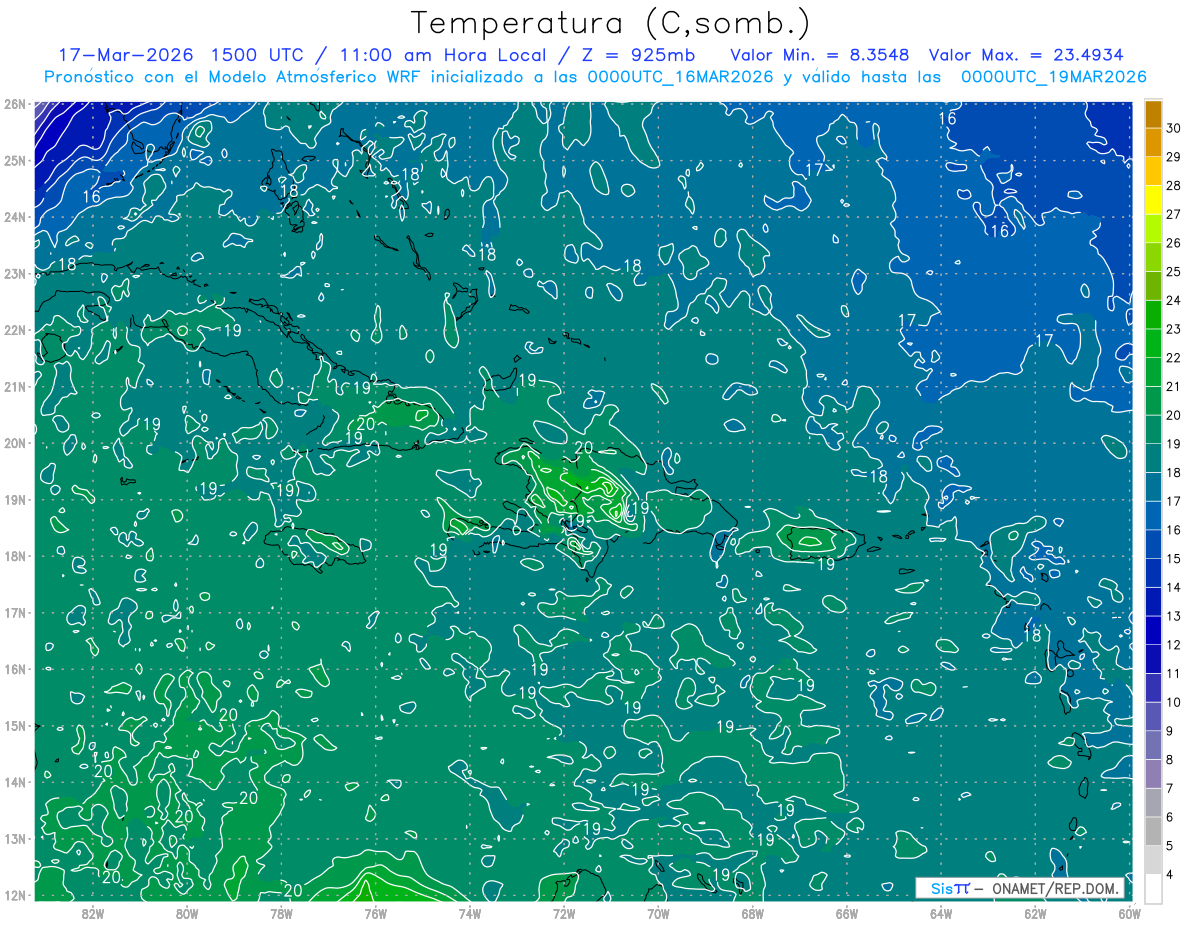Click longitude axis label "60W"

[1129, 913]
